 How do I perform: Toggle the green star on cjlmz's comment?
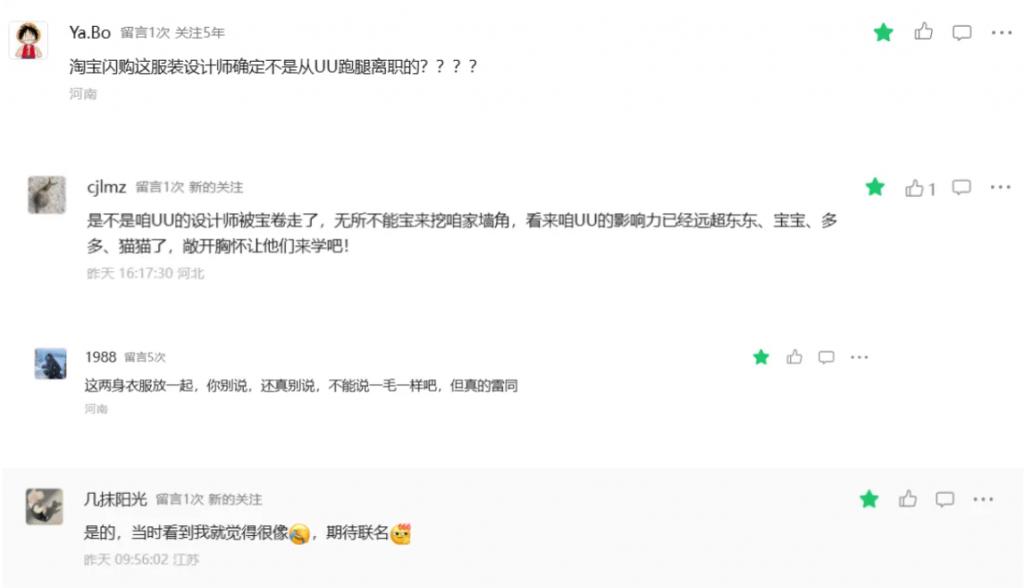874,187
